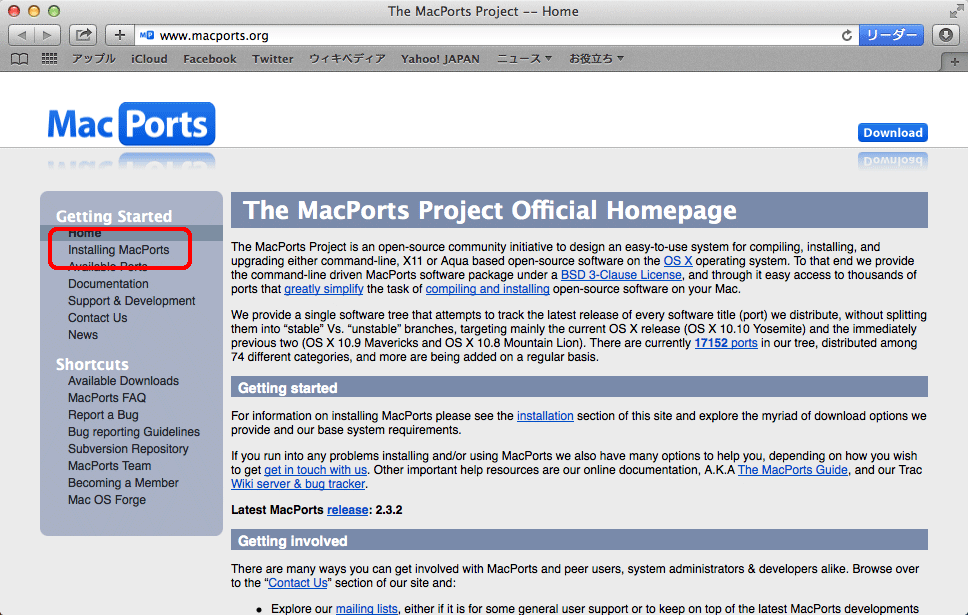Viewport: 968px width, 615px height.
Task: Open News in the sidebar
Action: pos(83,335)
